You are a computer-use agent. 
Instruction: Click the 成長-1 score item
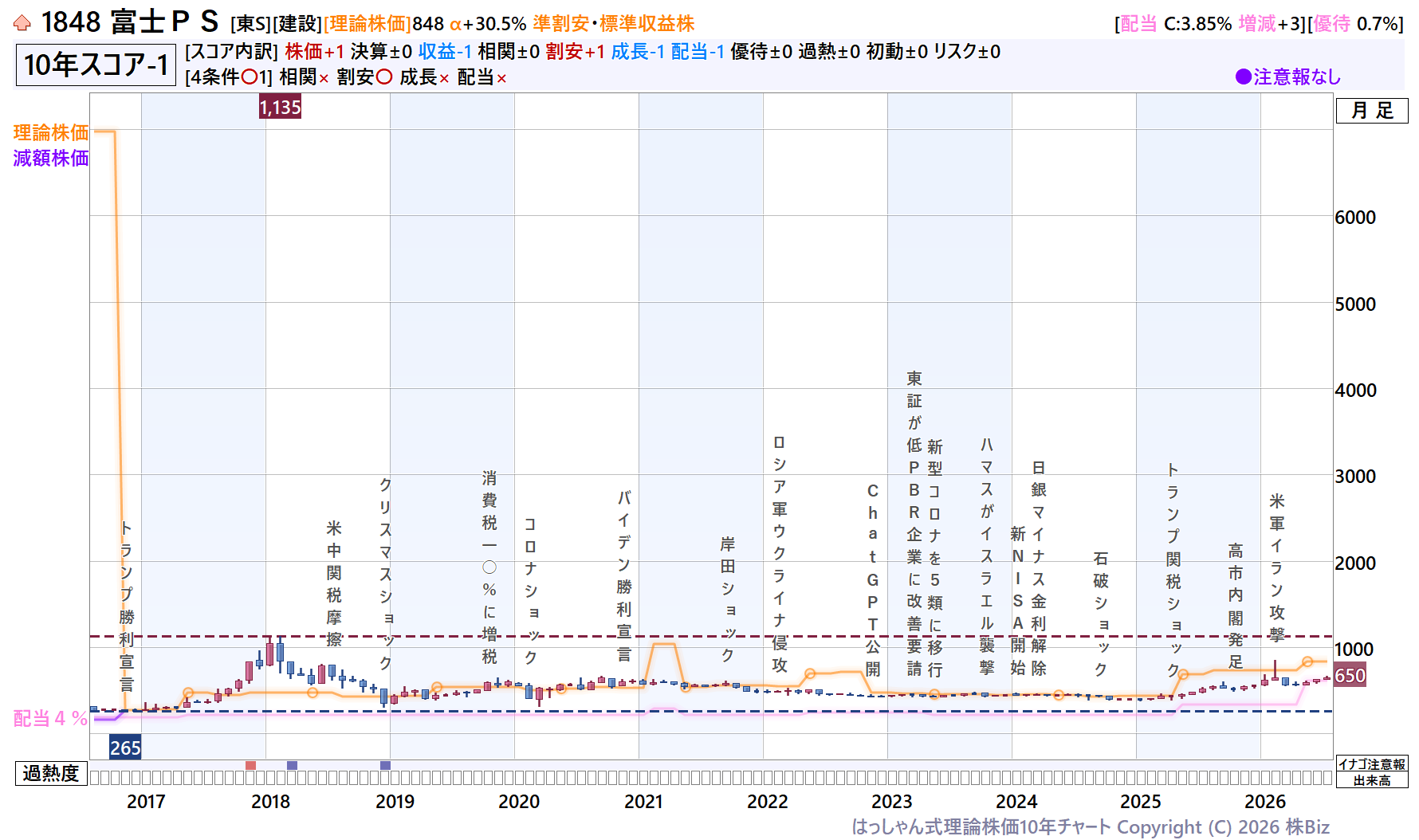(638, 52)
